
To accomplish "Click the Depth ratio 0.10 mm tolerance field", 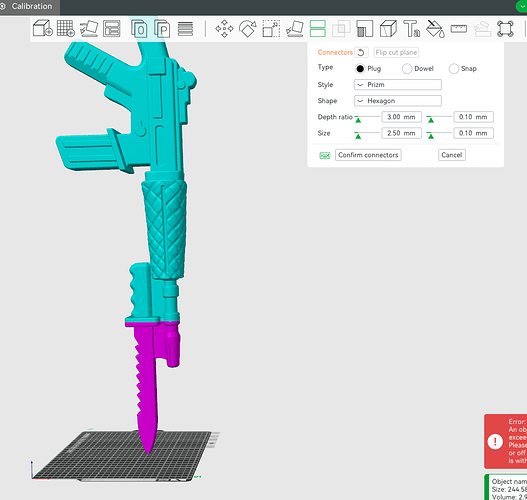I will coord(474,117).
